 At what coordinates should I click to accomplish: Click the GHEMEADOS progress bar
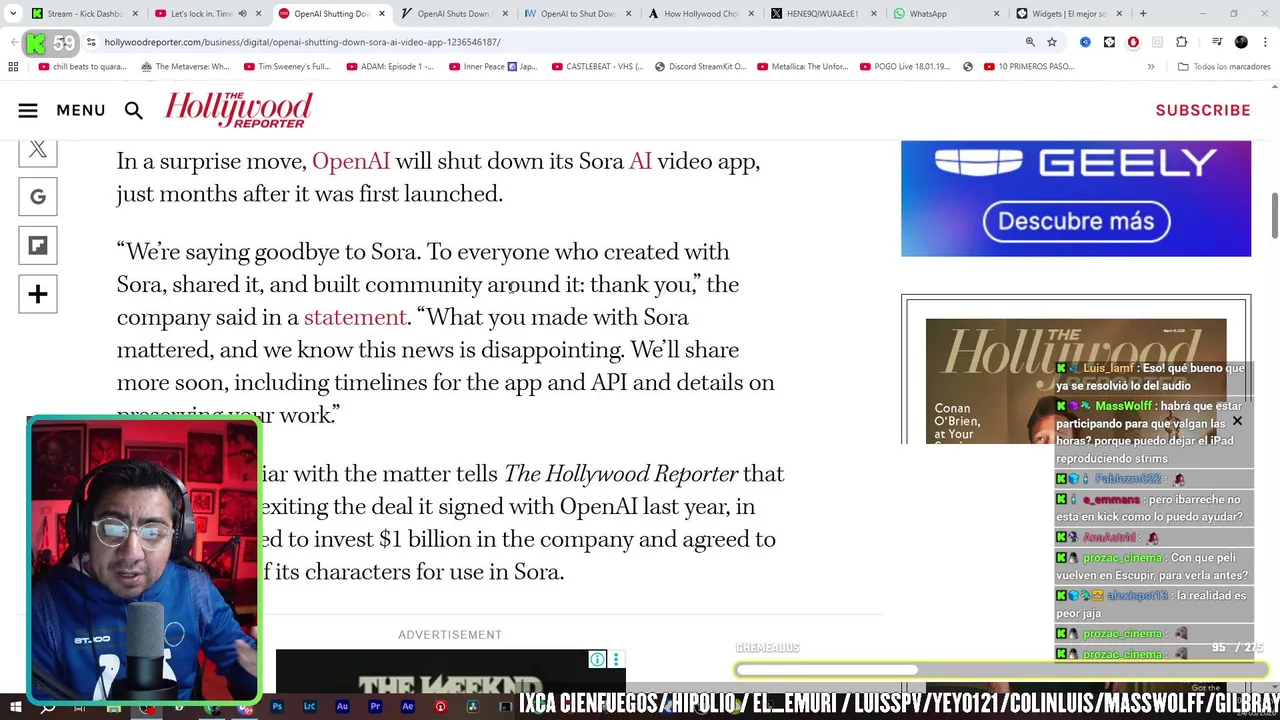[x=1000, y=670]
